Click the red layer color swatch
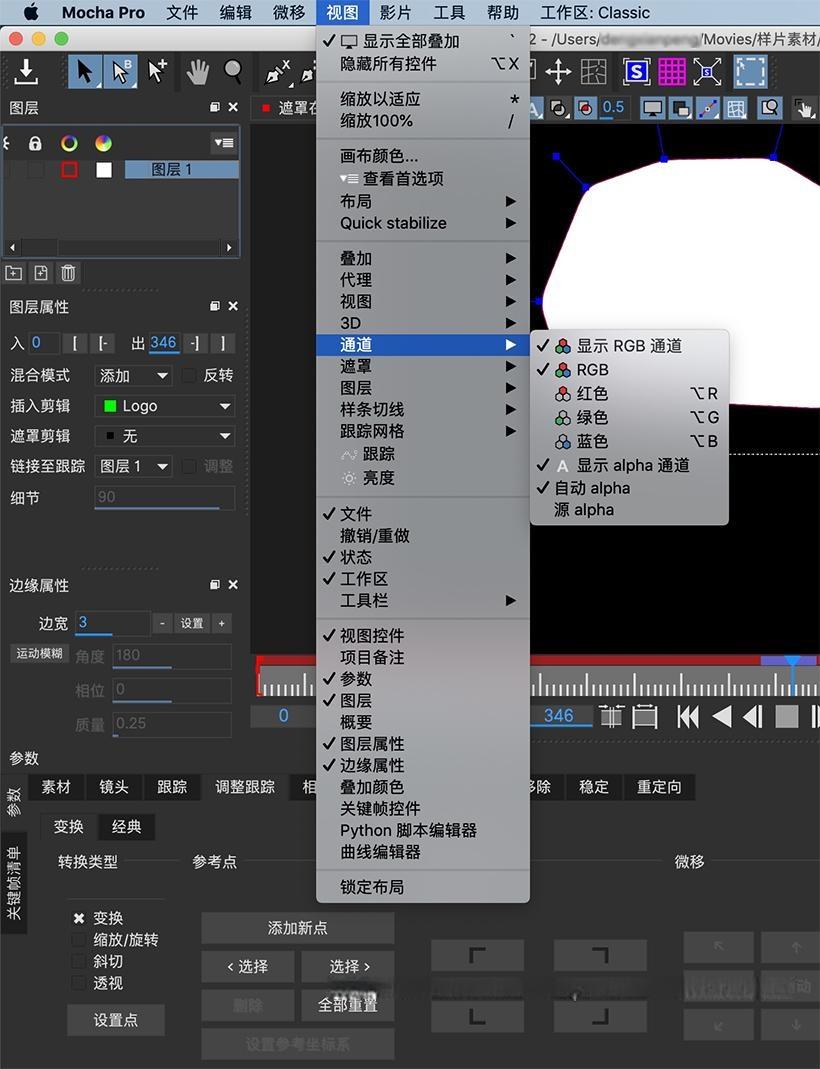The image size is (820, 1069). (x=68, y=170)
